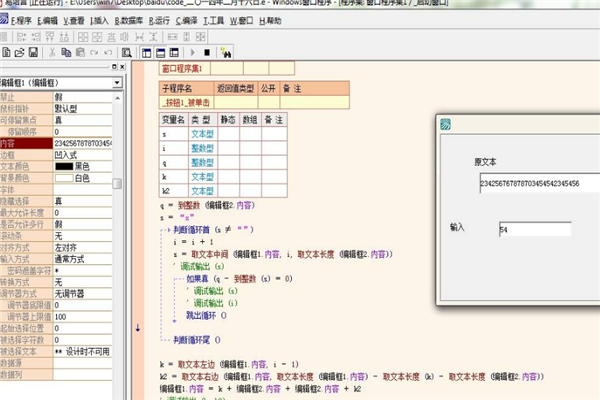Open search with binoculars icon
Viewport: 600px width, 400px height.
click(x=226, y=53)
